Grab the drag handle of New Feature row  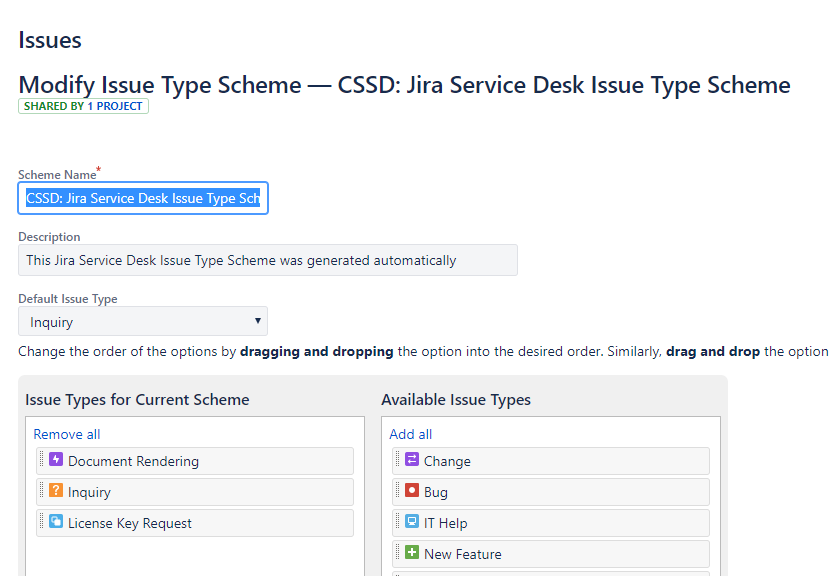[x=398, y=552]
